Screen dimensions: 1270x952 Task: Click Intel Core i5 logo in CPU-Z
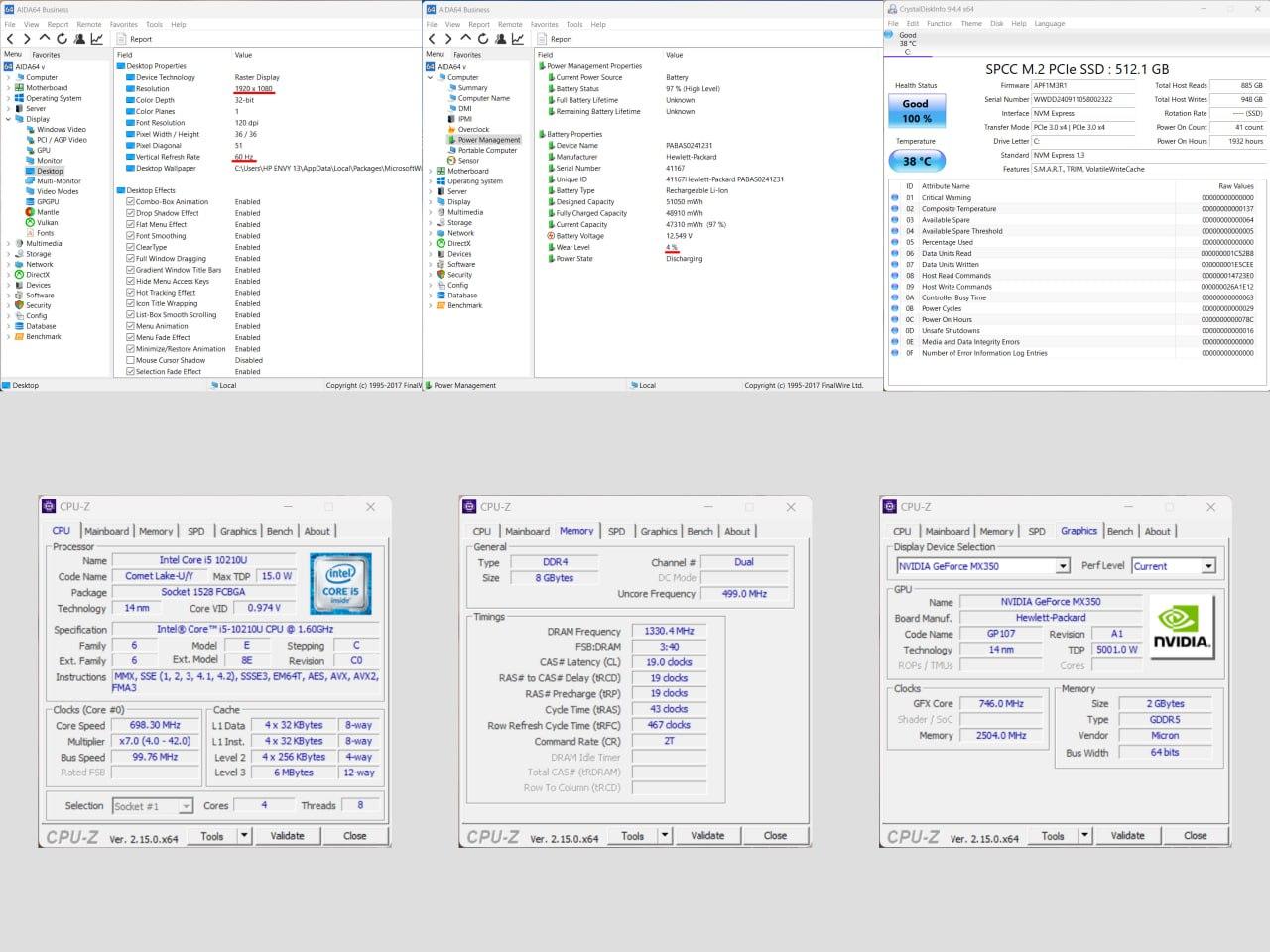340,584
